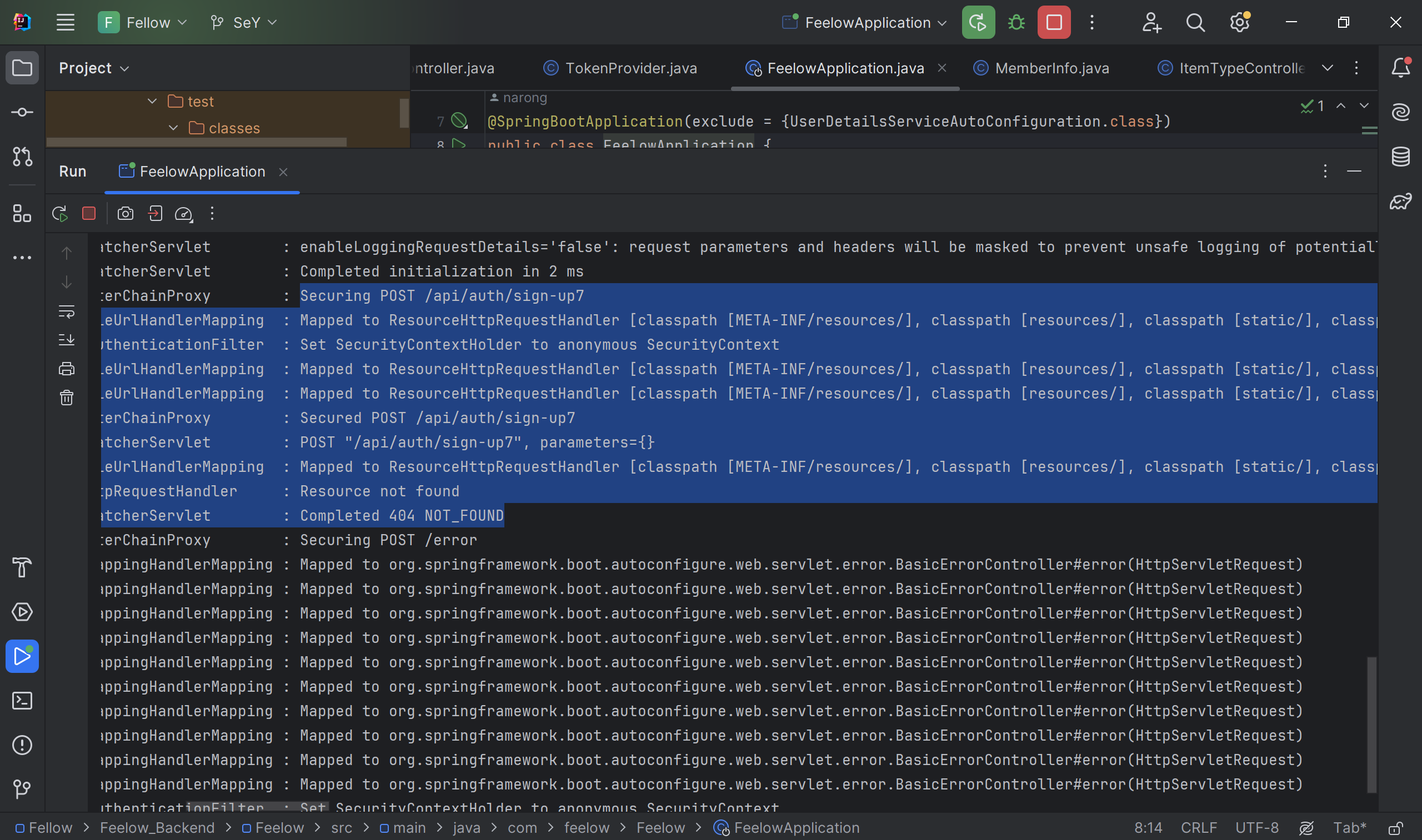Click the CRLF line separator in status bar
This screenshot has width=1422, height=840.
coord(1198,828)
